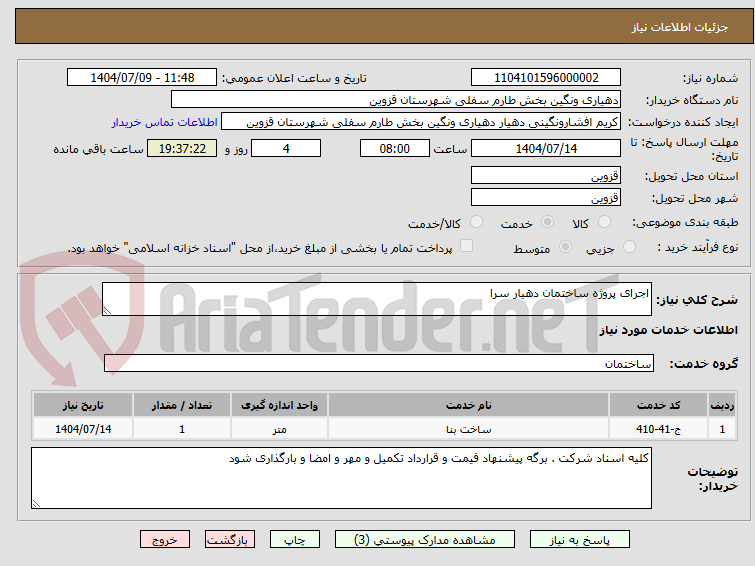
Task: Click the استان محل تحویل field
Action: (546, 175)
